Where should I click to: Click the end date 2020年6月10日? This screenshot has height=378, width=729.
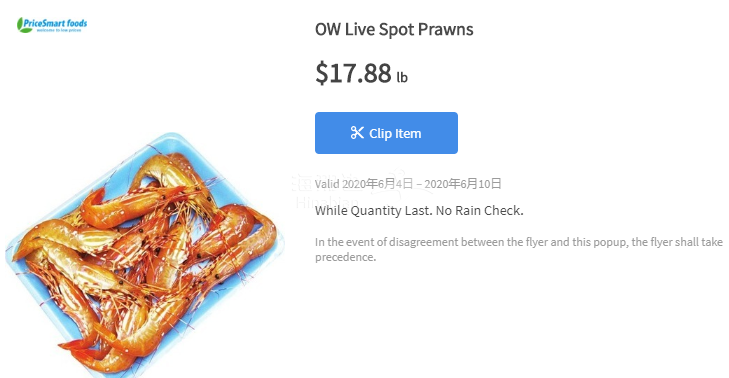tap(463, 184)
